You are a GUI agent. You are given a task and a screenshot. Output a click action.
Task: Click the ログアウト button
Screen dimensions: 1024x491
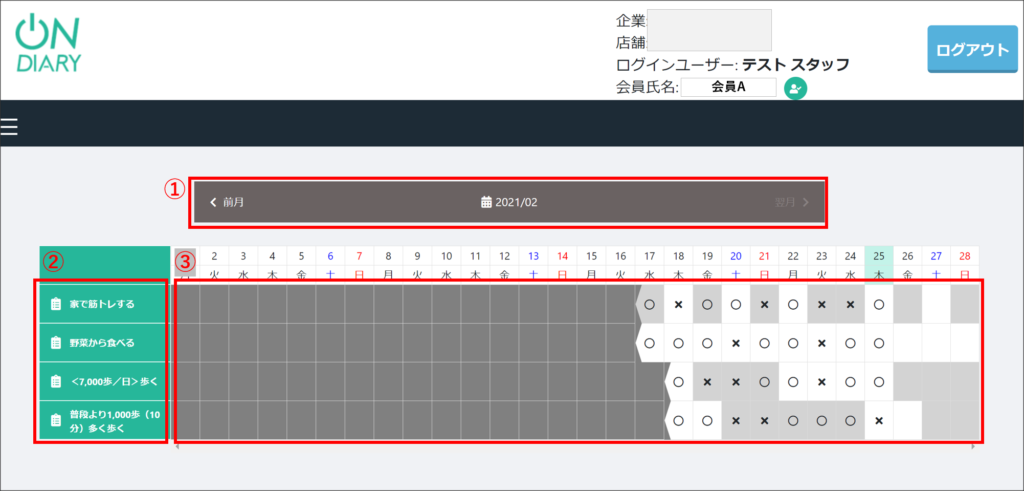click(971, 50)
